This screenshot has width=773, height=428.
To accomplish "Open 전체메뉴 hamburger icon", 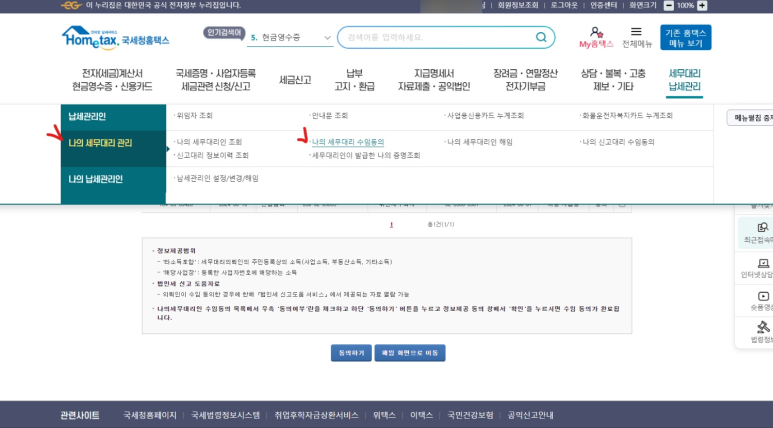I will click(x=636, y=32).
